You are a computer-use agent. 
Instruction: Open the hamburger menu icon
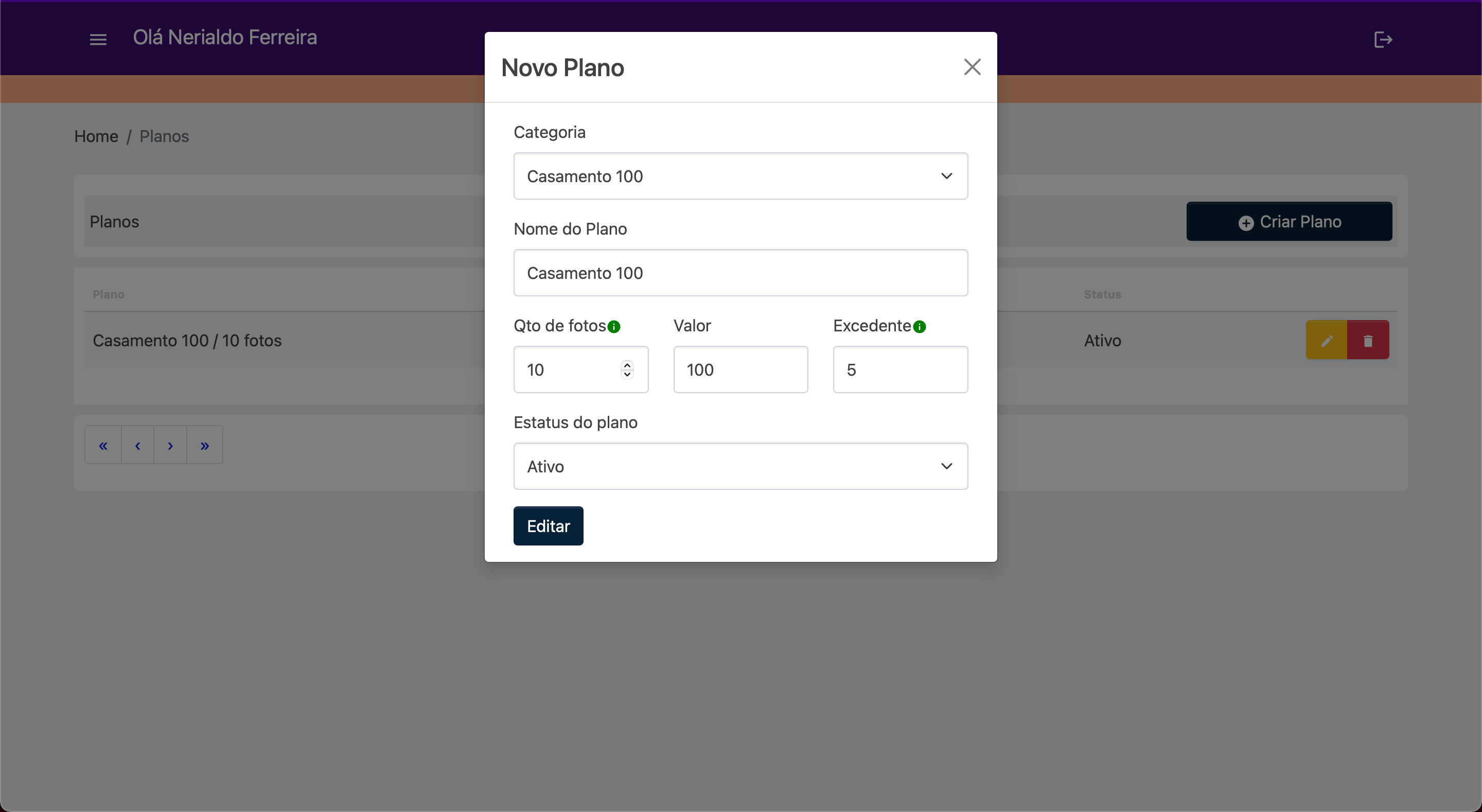tap(98, 40)
